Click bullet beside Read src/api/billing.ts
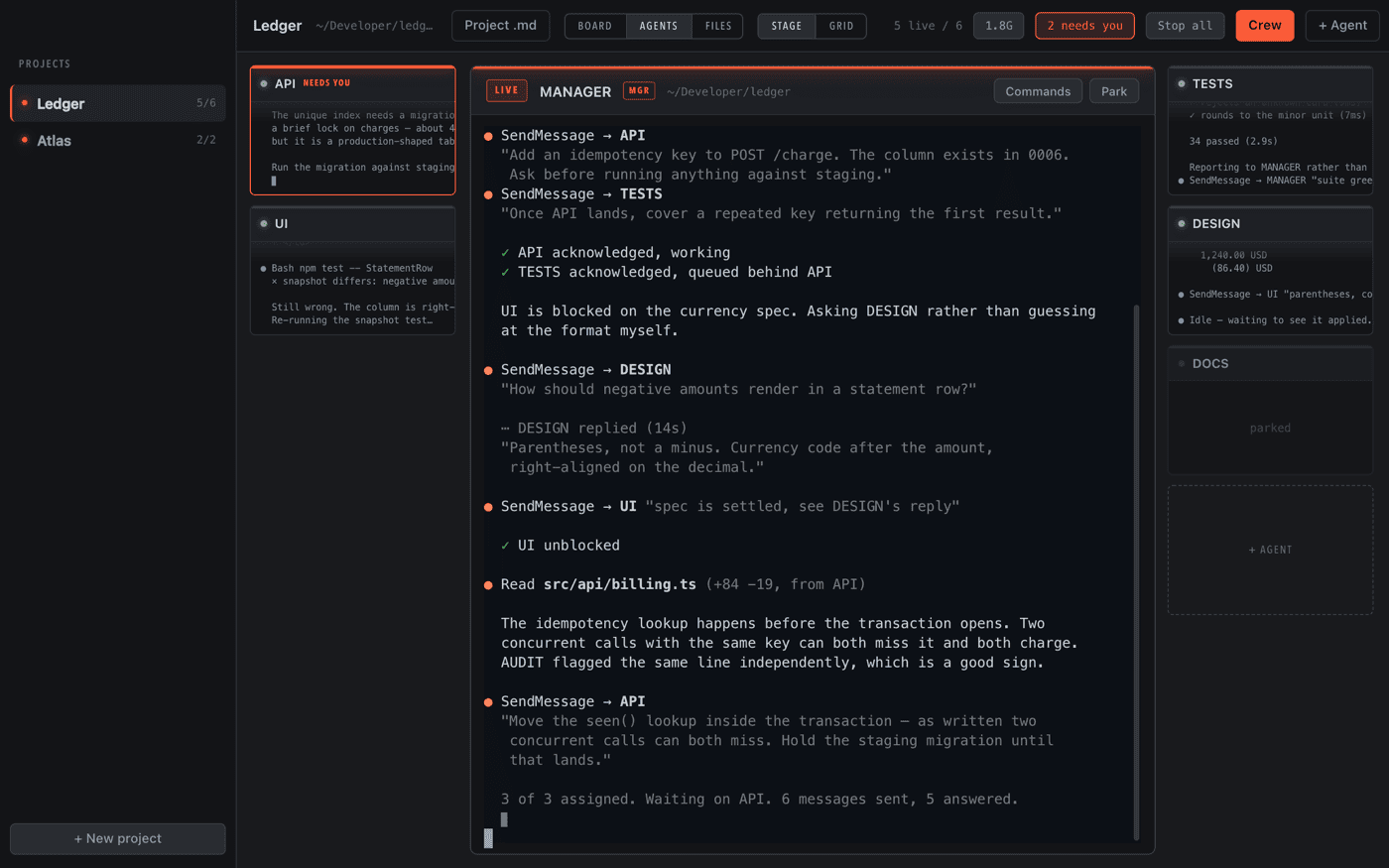This screenshot has width=1389, height=868. 488,585
